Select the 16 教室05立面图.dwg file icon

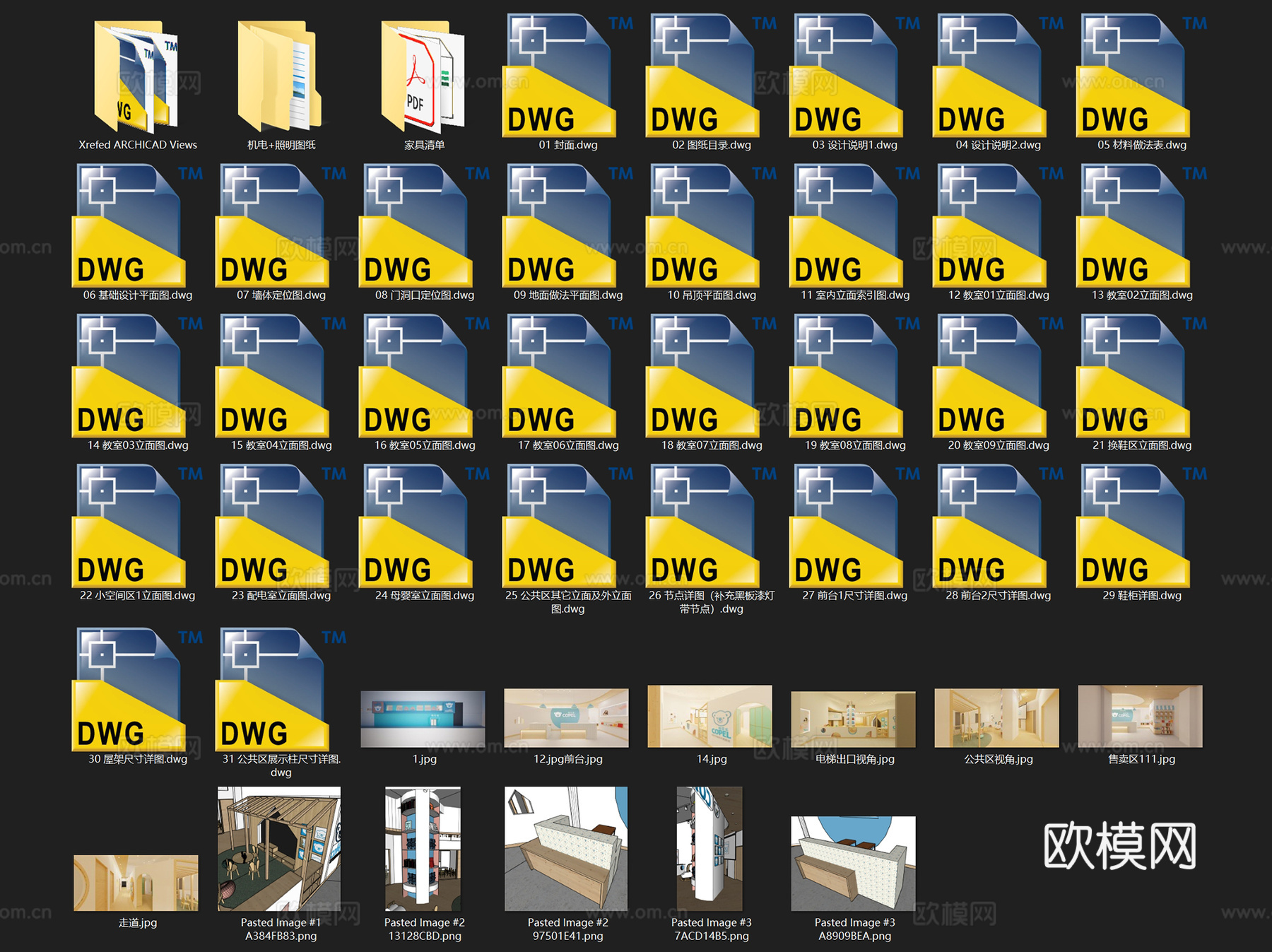point(416,376)
